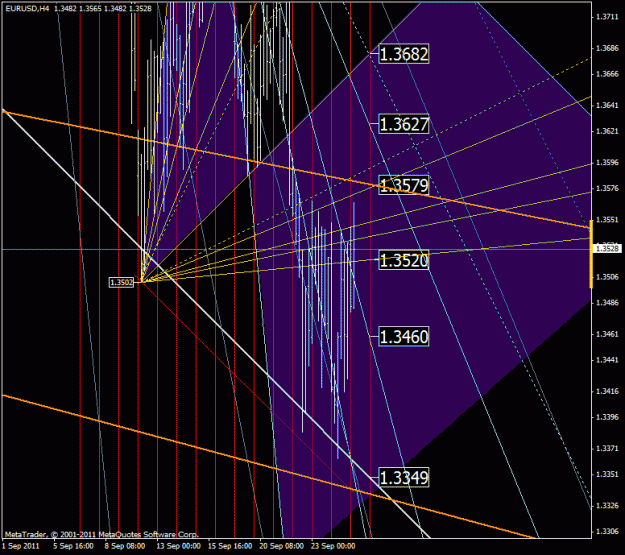Select the 1.3502 fan origin price tag
This screenshot has height=555, width=625.
pos(122,283)
